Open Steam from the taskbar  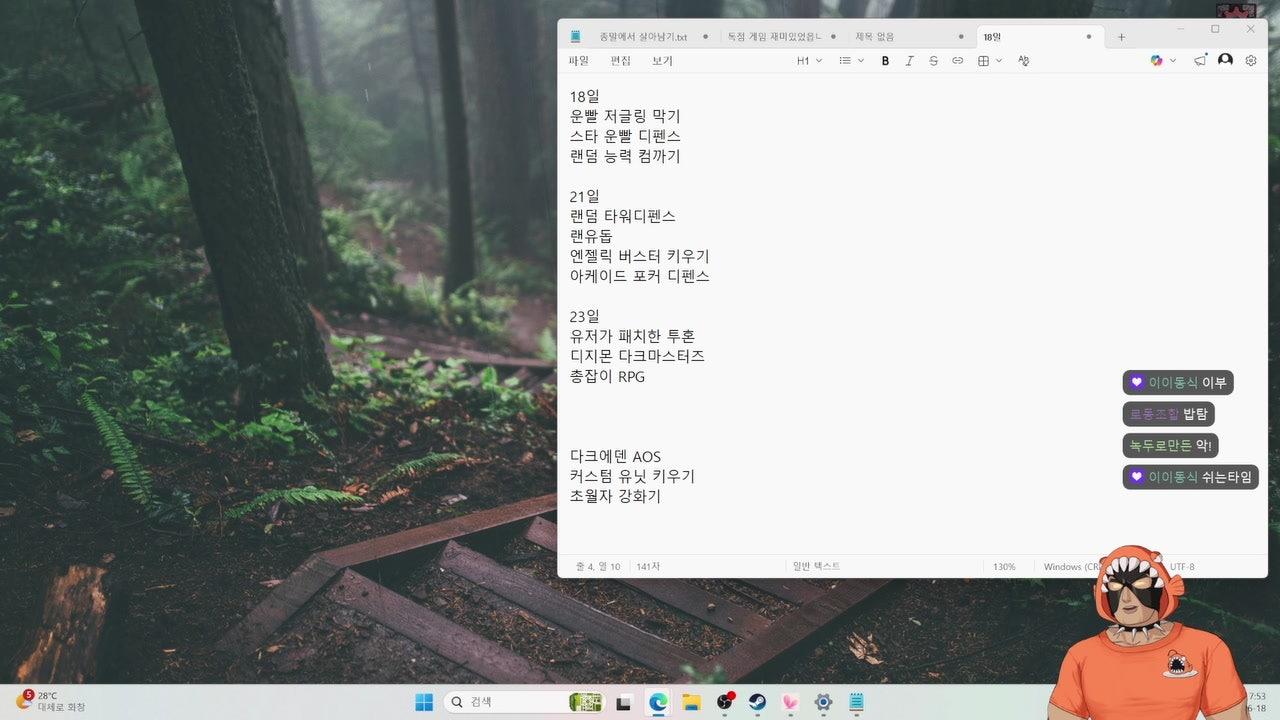tap(757, 702)
